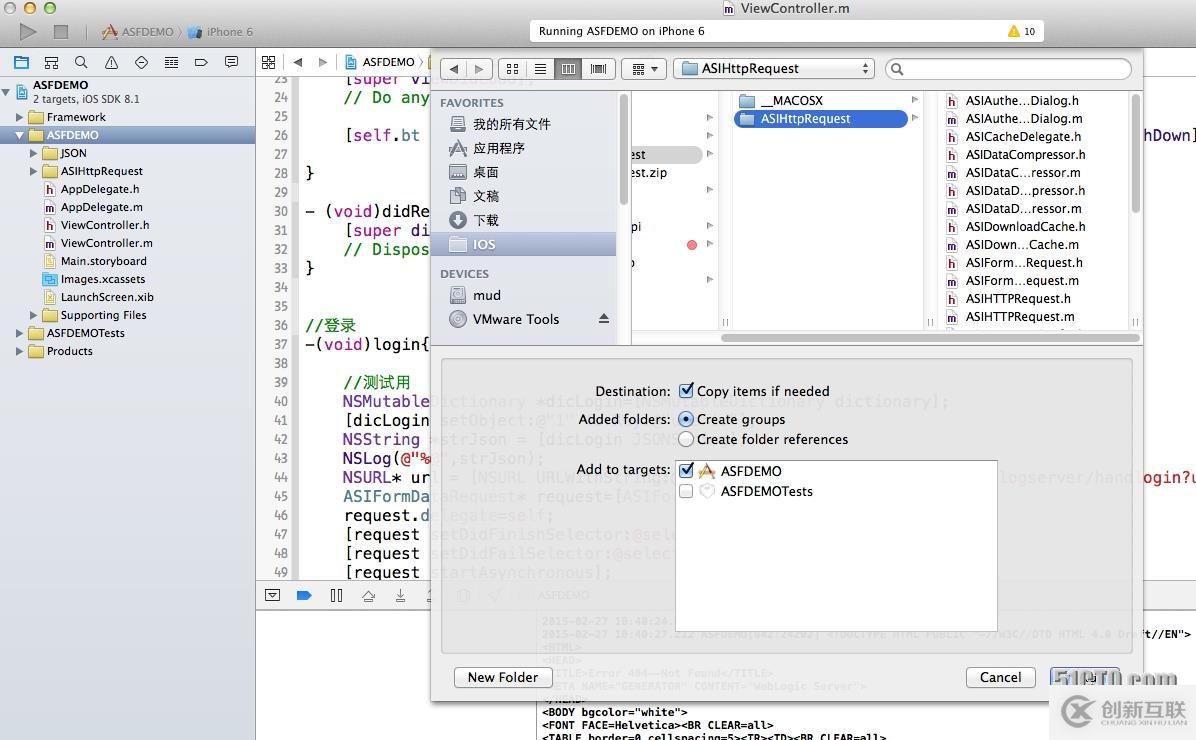Click the pause execution icon in debug bar
This screenshot has width=1196, height=740.
(x=336, y=596)
